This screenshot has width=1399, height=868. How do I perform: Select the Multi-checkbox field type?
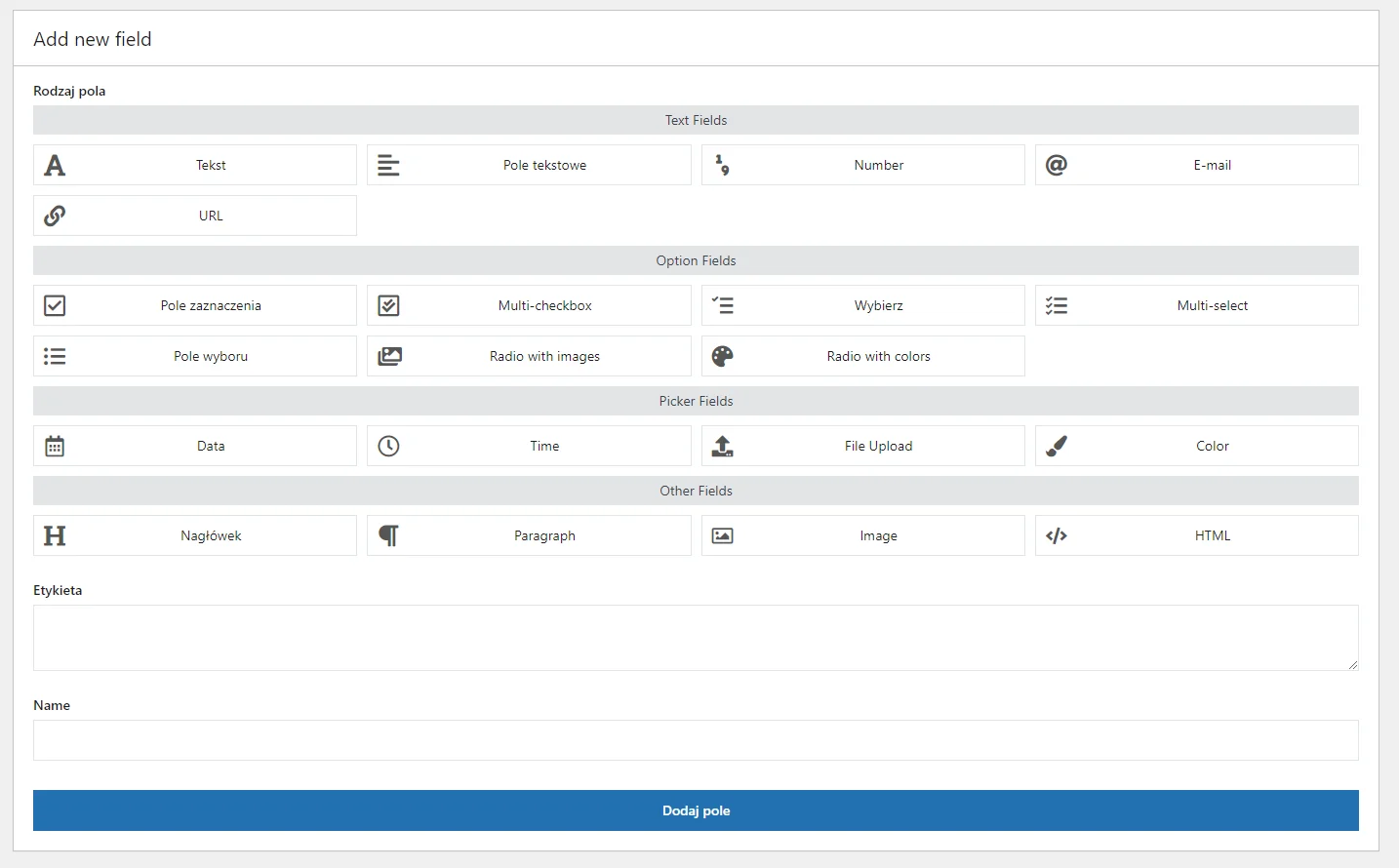click(x=529, y=306)
